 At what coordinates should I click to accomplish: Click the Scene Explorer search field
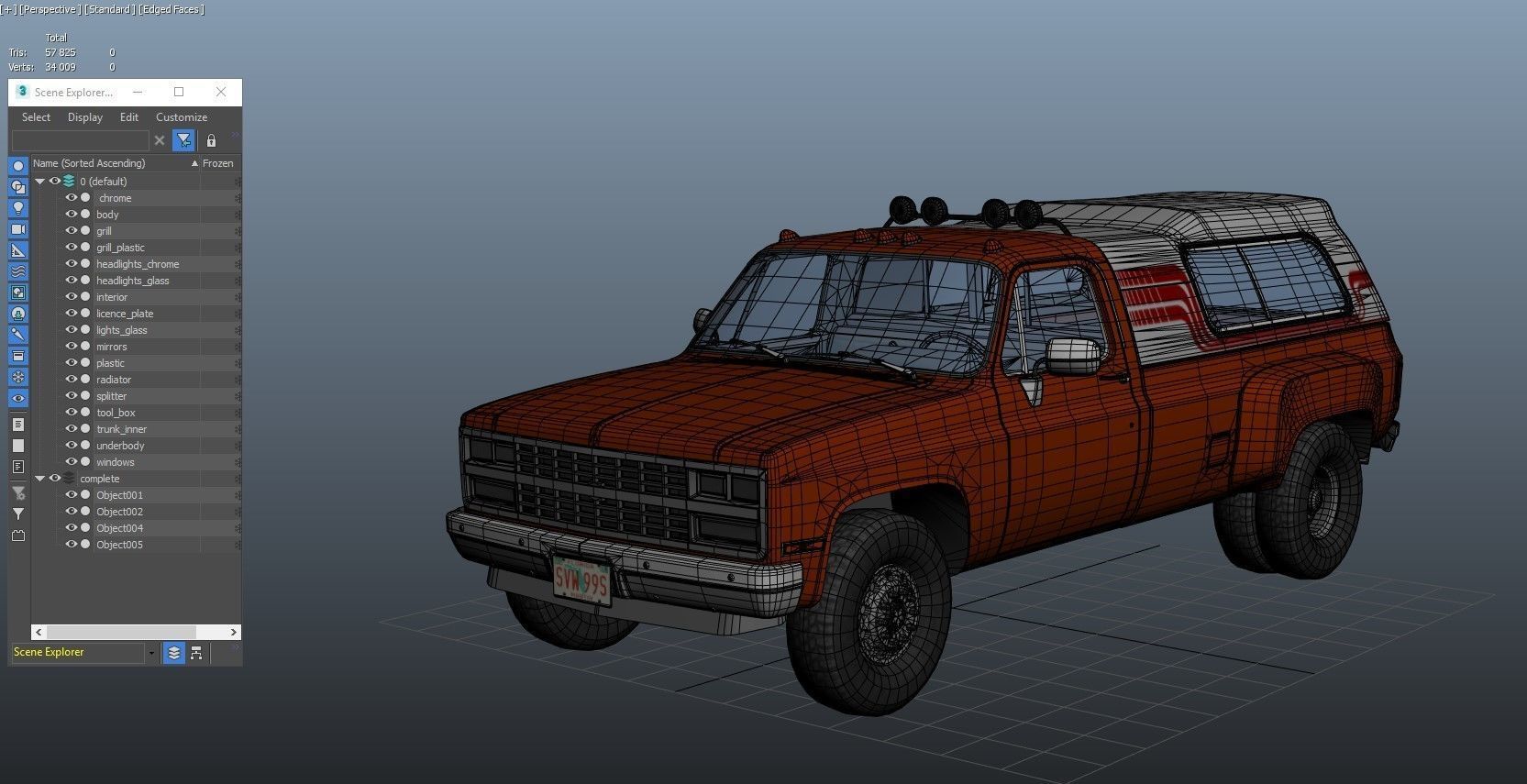pos(80,140)
